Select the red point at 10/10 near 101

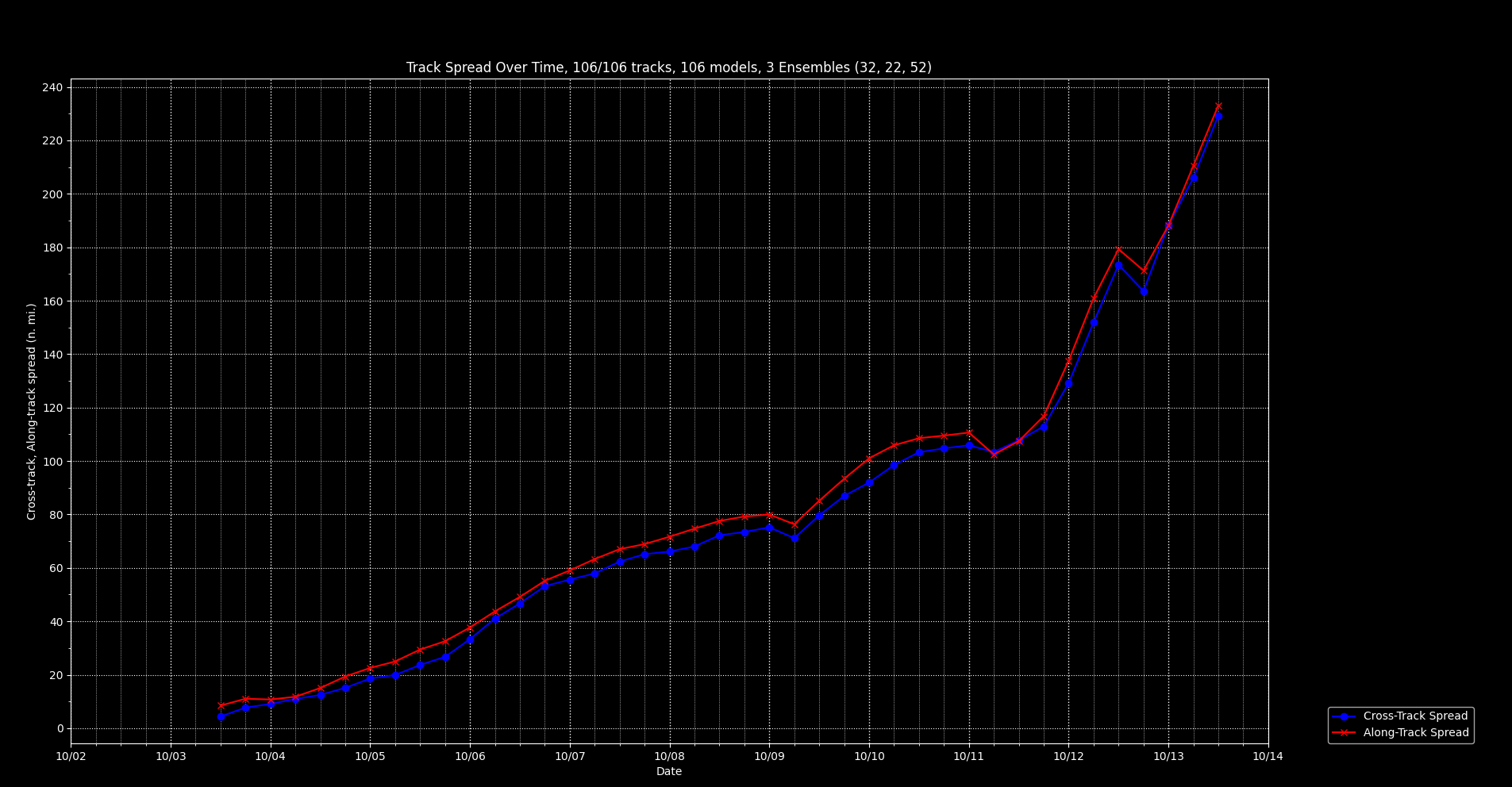tap(869, 459)
